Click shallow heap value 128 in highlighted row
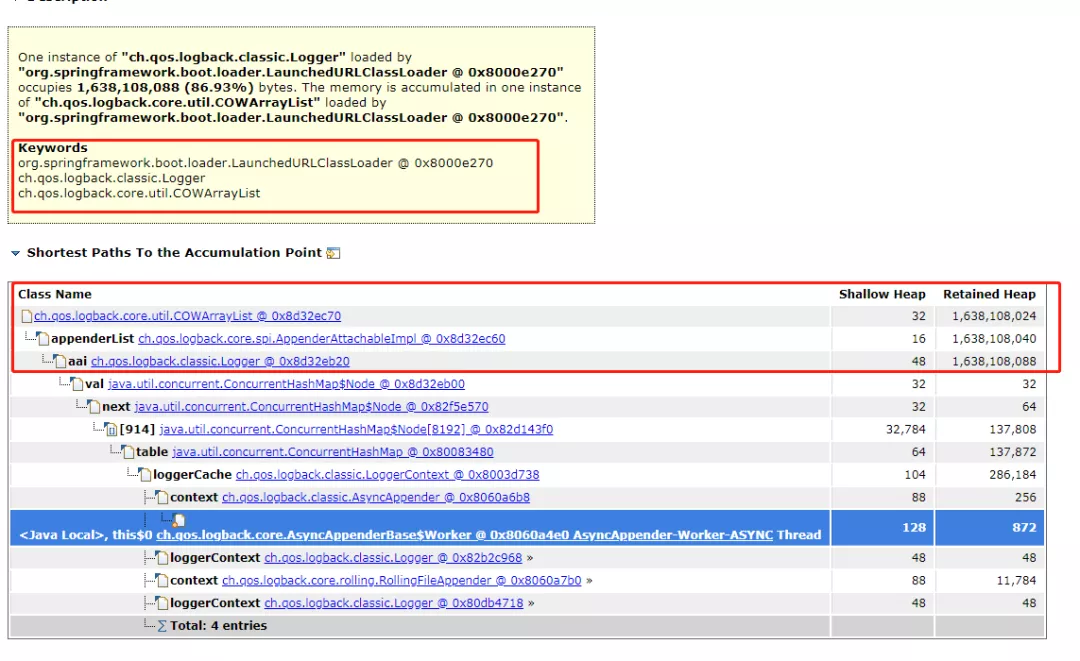 point(914,527)
